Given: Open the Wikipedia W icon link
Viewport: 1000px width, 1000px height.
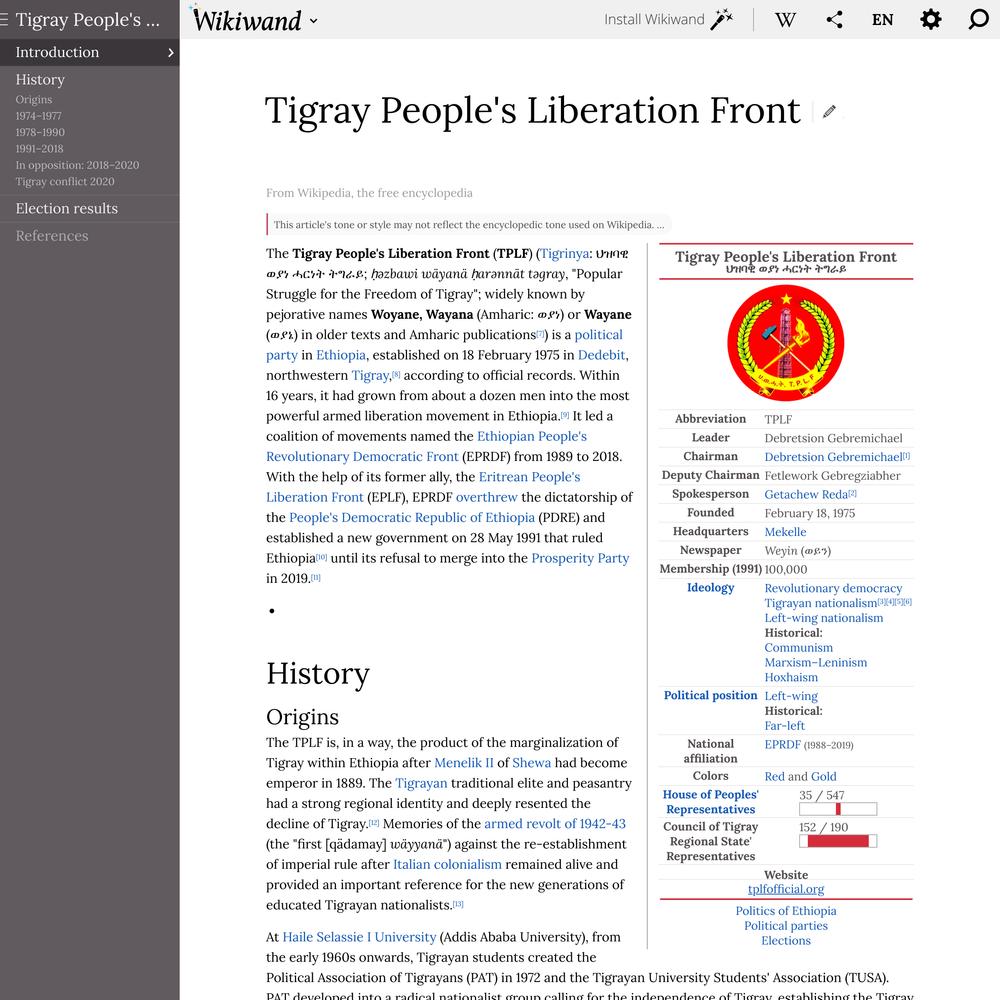Looking at the screenshot, I should [785, 20].
